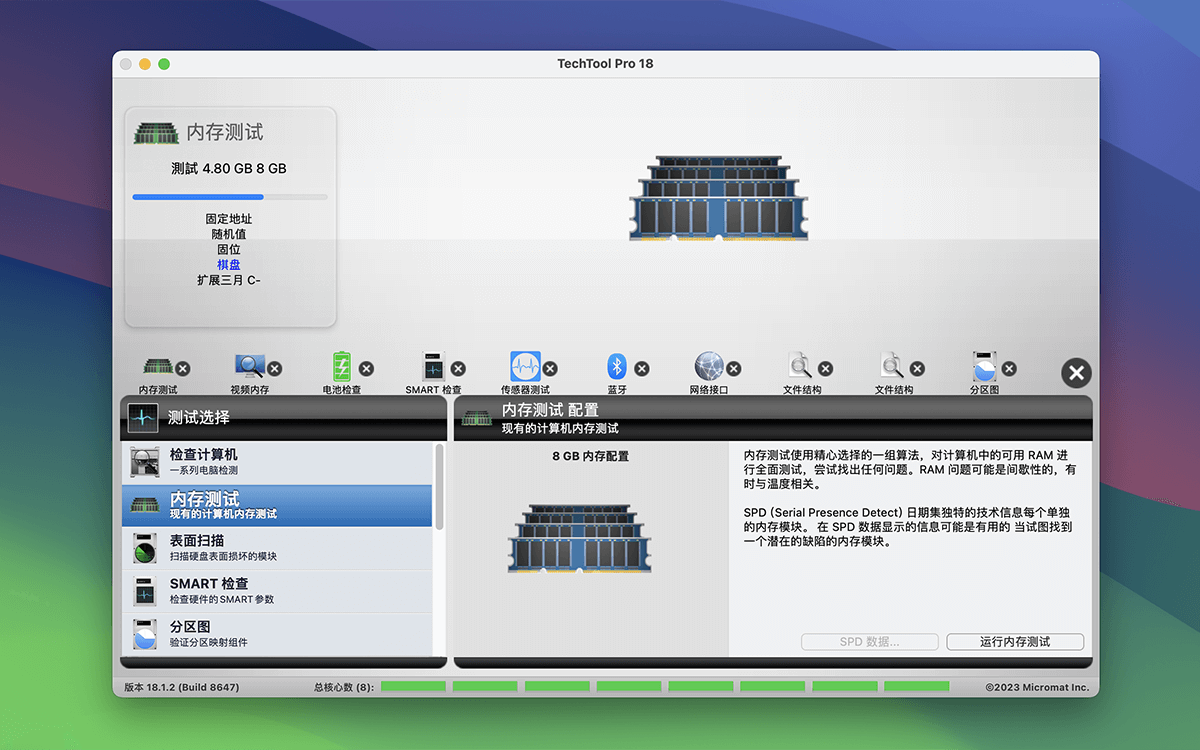The width and height of the screenshot is (1200, 750).
Task: Click the 现有的计算机内存测试 header subtitle
Action: 560,428
